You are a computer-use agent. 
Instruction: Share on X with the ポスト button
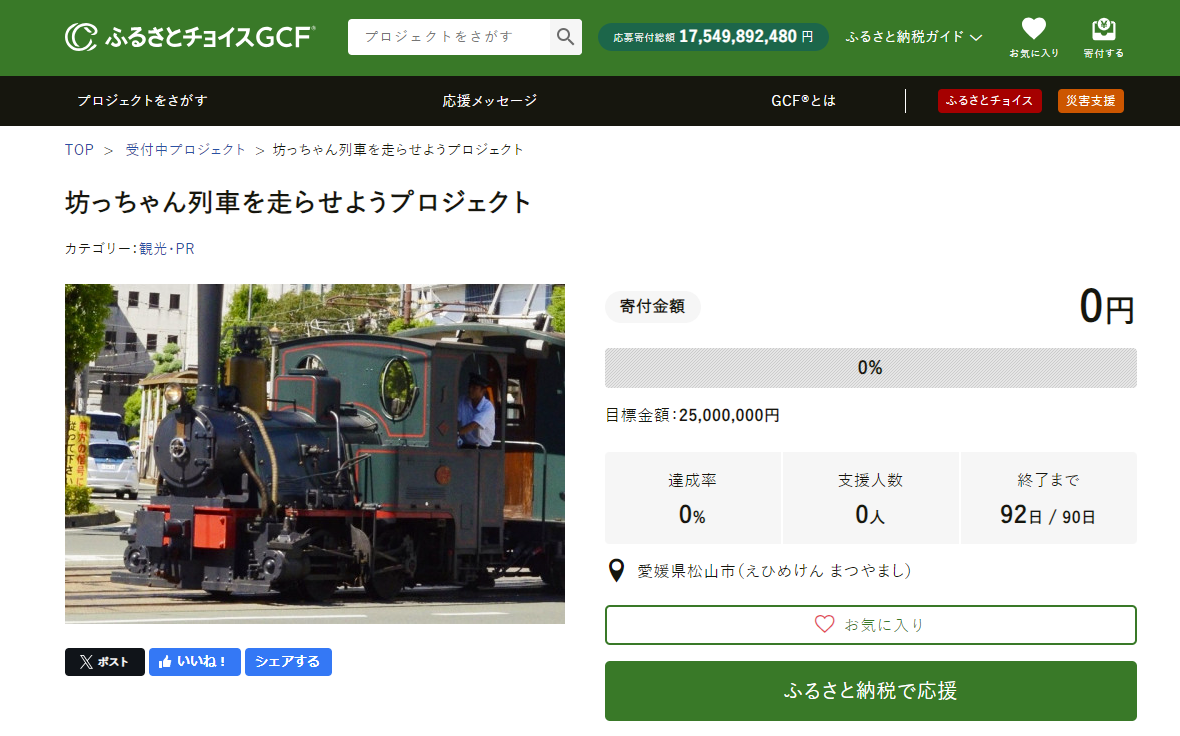pos(105,662)
